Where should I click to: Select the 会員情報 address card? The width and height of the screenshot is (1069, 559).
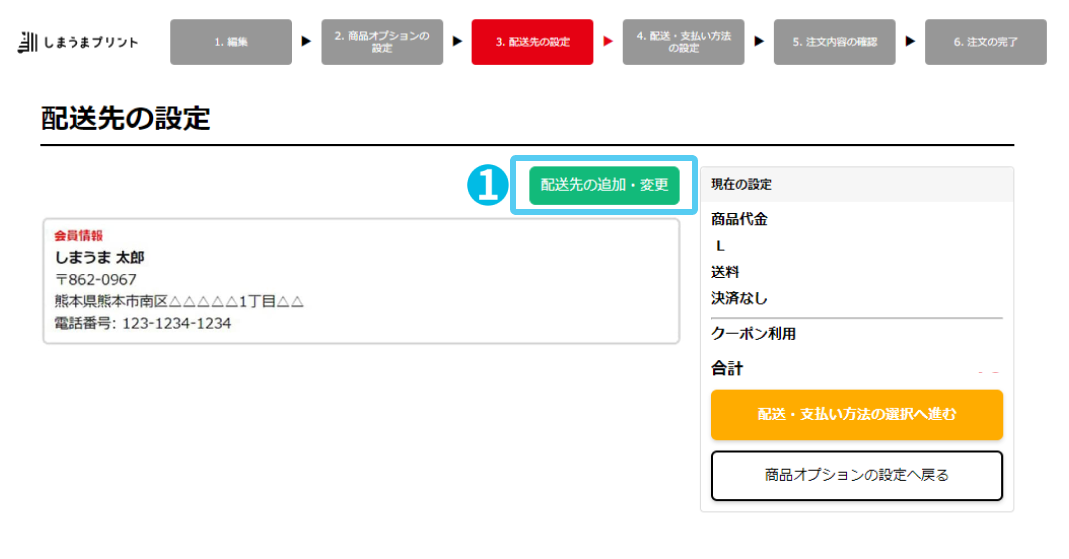[x=361, y=281]
